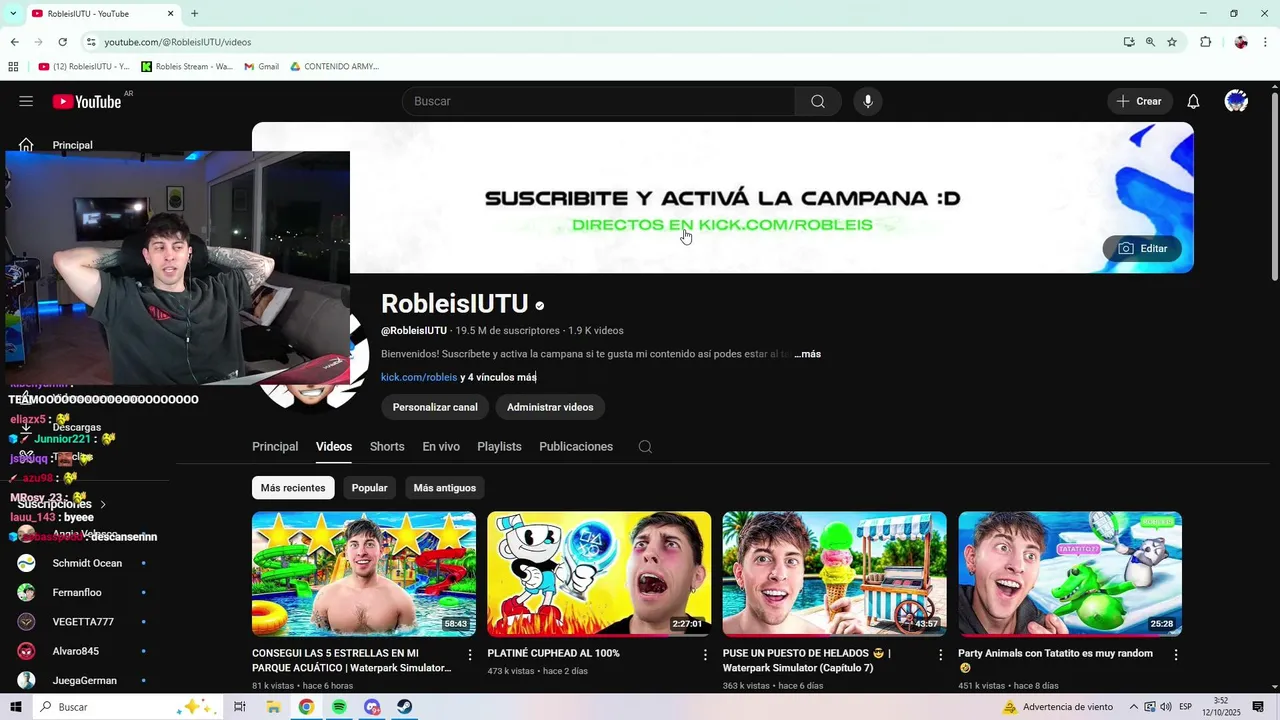The width and height of the screenshot is (1280, 720).
Task: Select the Popular filter chip
Action: pos(369,488)
